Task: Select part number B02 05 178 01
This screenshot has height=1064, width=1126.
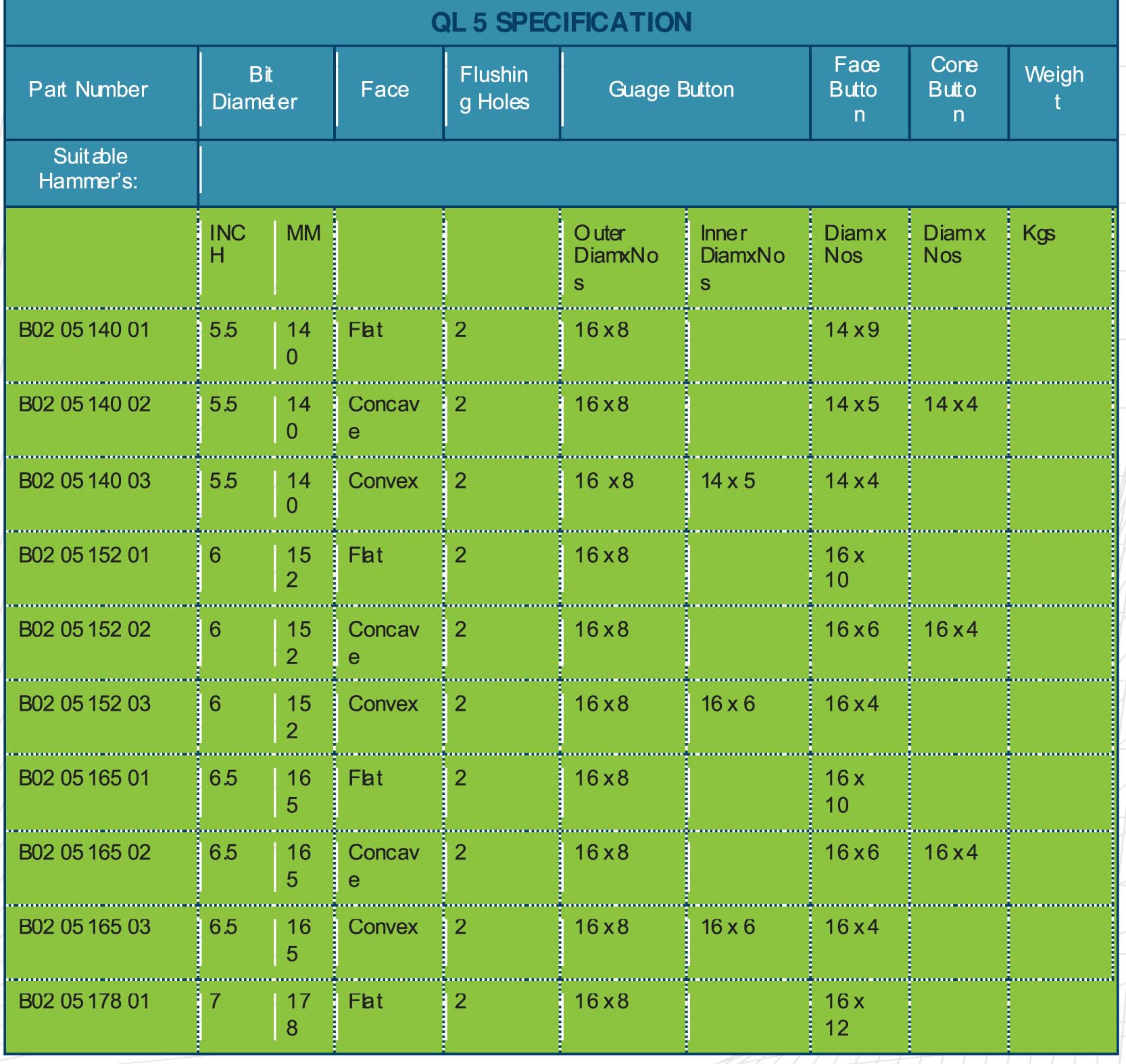Action: point(84,1000)
